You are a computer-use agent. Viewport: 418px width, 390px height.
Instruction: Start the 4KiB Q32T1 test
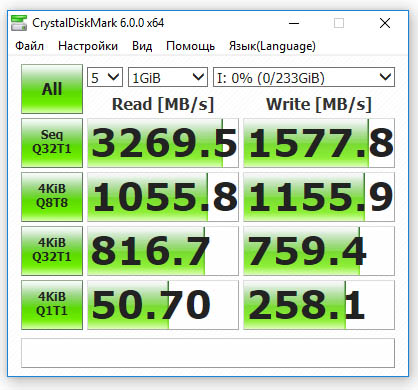(52, 251)
